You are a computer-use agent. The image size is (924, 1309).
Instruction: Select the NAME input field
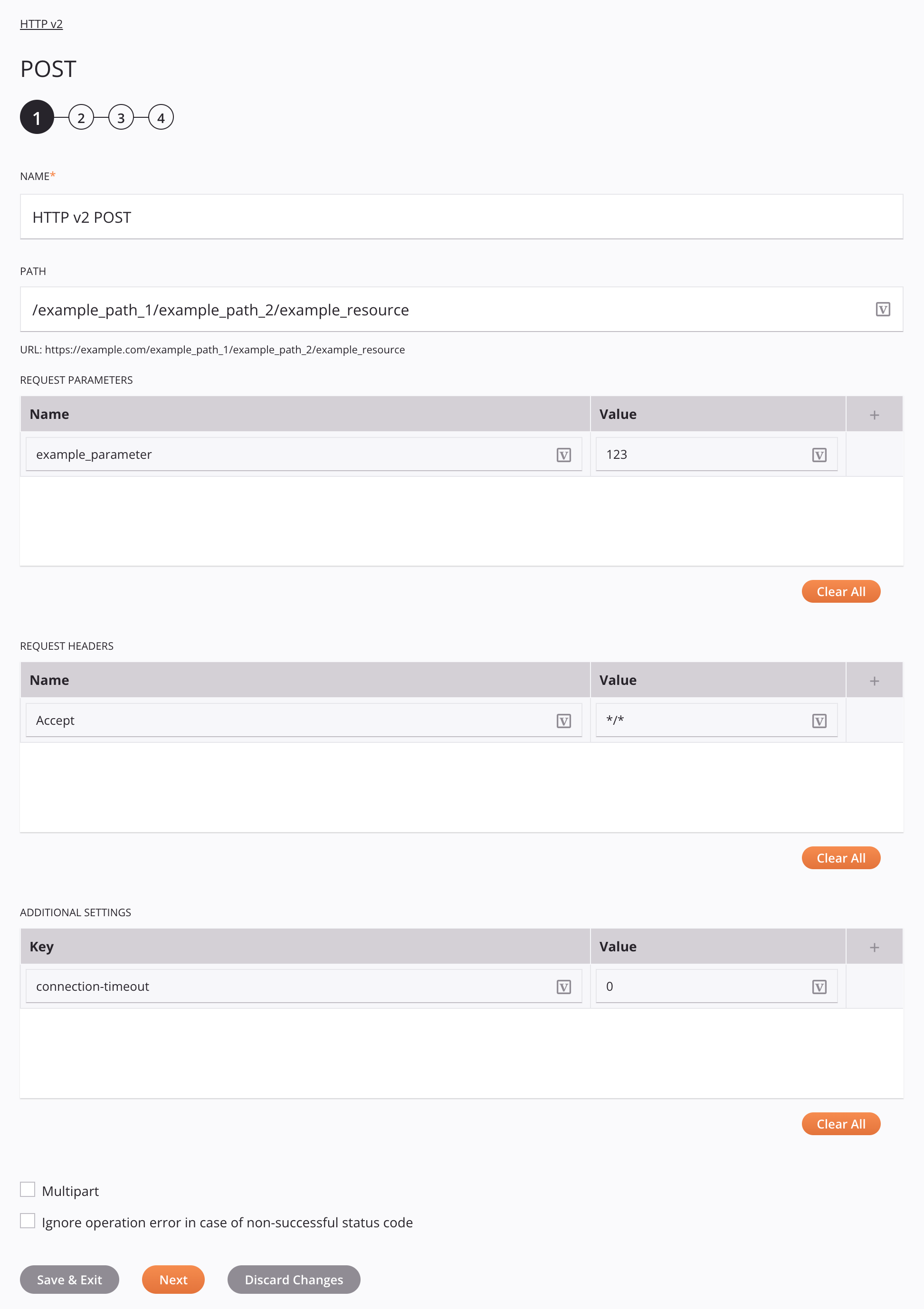pos(461,216)
